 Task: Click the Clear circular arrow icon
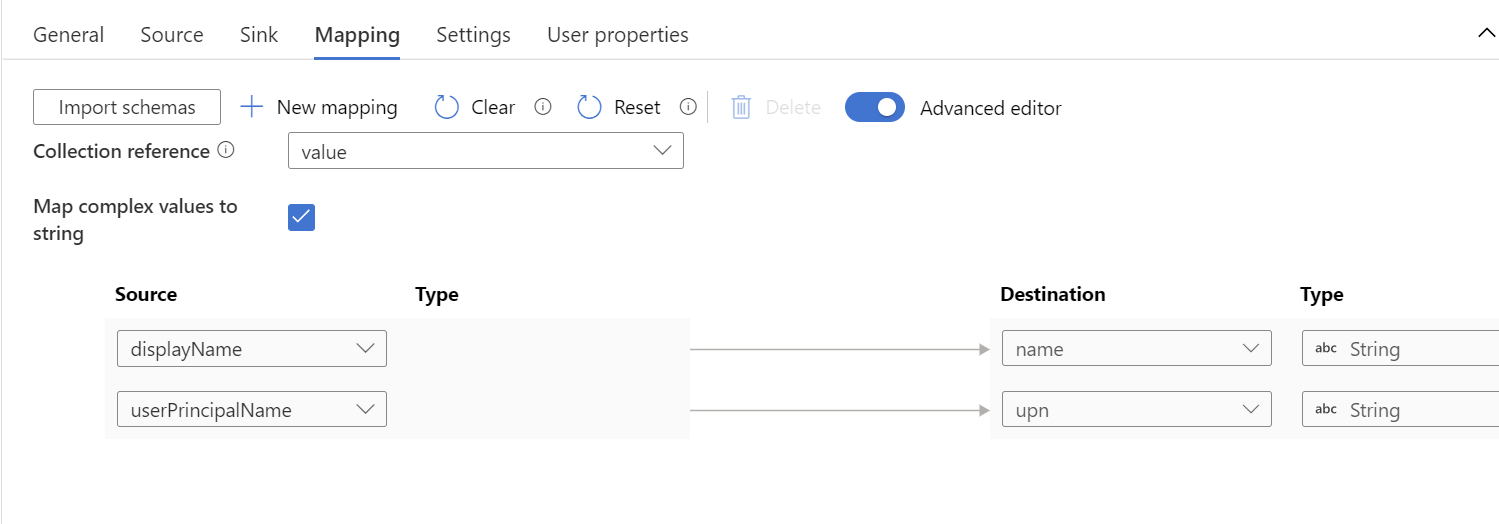tap(446, 107)
